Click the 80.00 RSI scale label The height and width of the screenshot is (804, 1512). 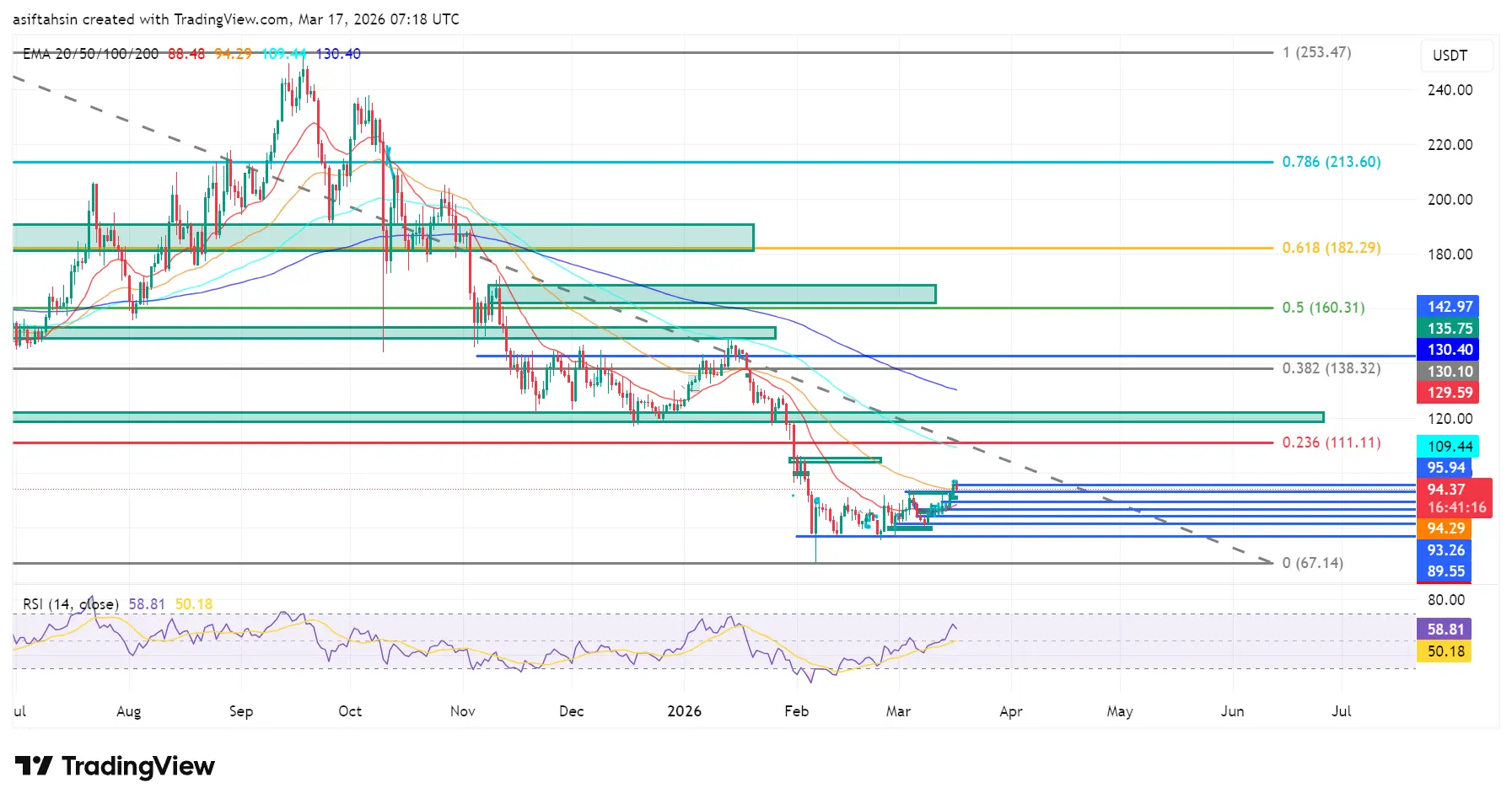tap(1446, 600)
